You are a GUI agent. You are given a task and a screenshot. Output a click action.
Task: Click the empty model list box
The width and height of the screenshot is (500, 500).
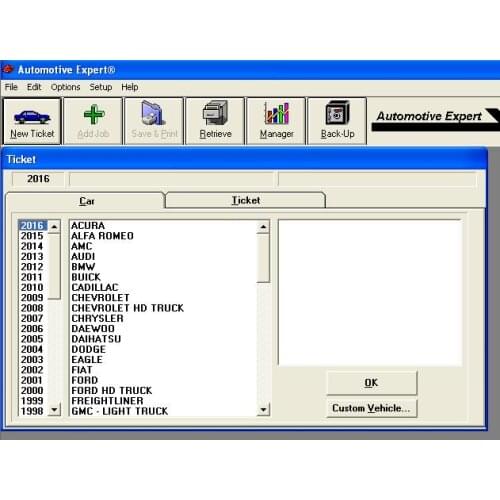tap(370, 293)
